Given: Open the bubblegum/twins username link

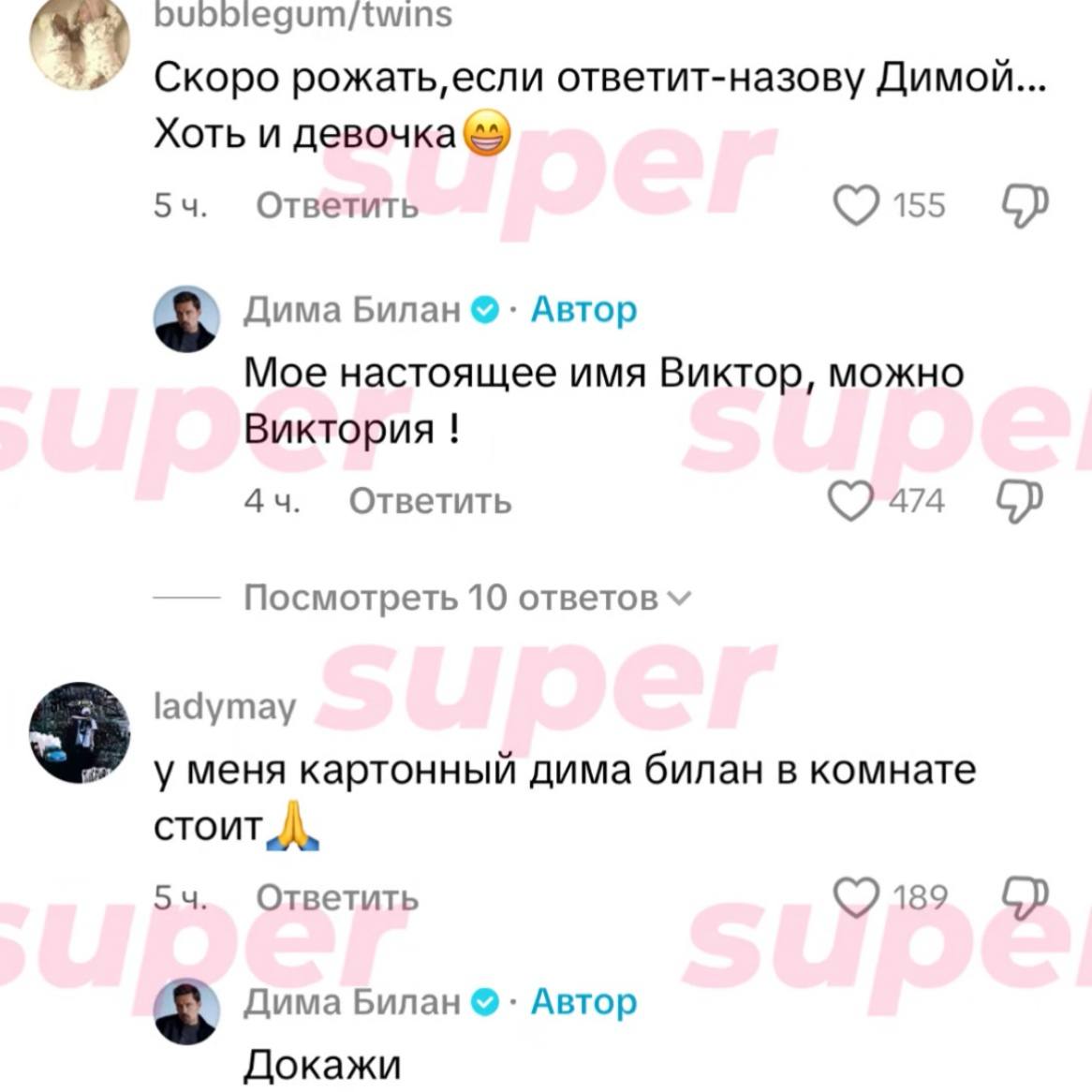Looking at the screenshot, I should 303,15.
